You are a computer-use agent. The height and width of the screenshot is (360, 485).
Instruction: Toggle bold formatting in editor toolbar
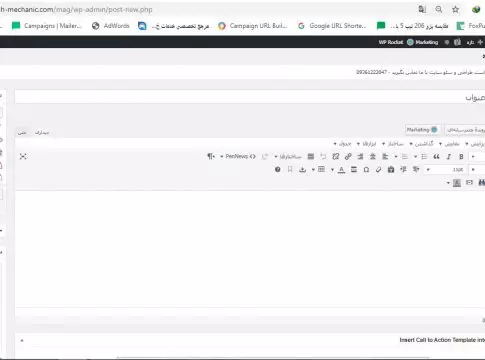[461, 157]
